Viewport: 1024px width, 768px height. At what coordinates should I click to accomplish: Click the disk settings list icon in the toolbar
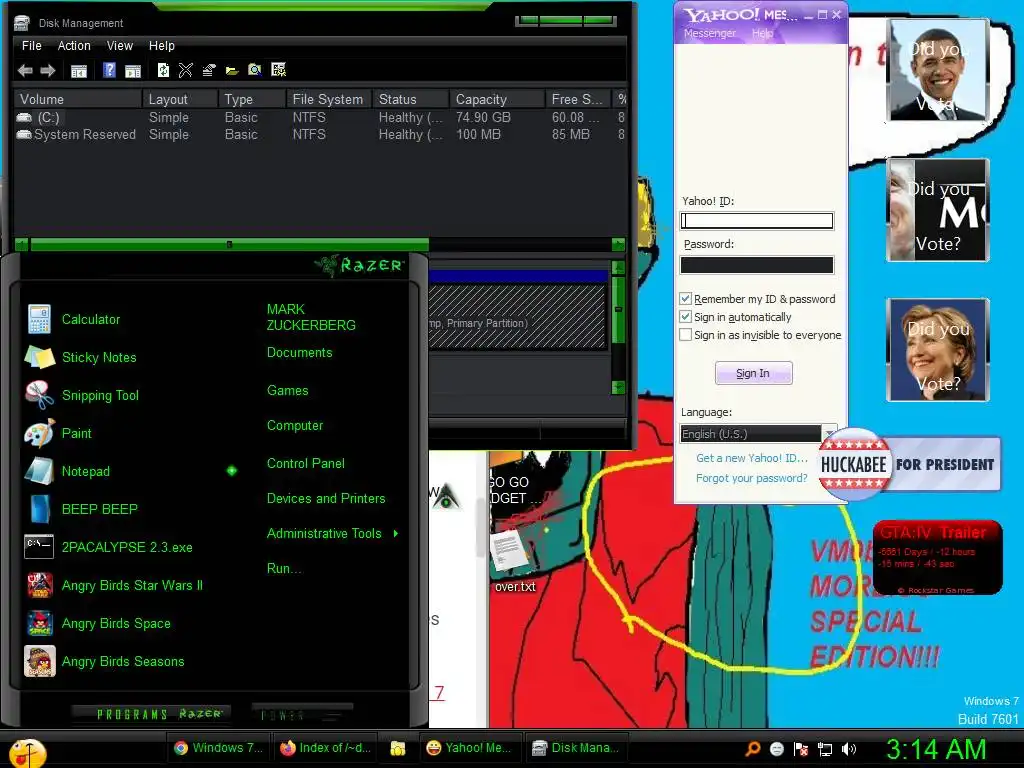pos(279,70)
